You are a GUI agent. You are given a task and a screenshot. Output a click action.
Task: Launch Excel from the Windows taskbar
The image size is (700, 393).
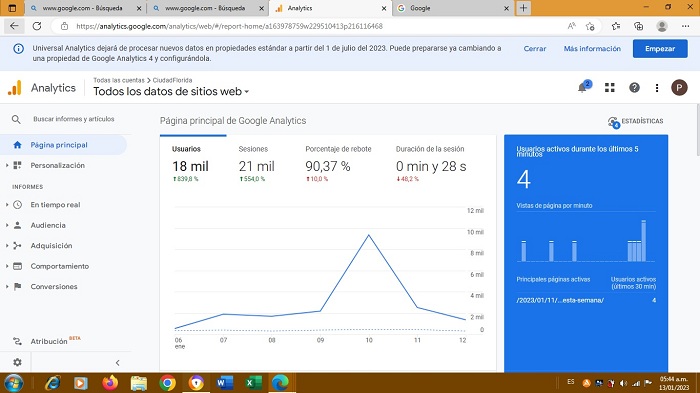click(x=252, y=383)
